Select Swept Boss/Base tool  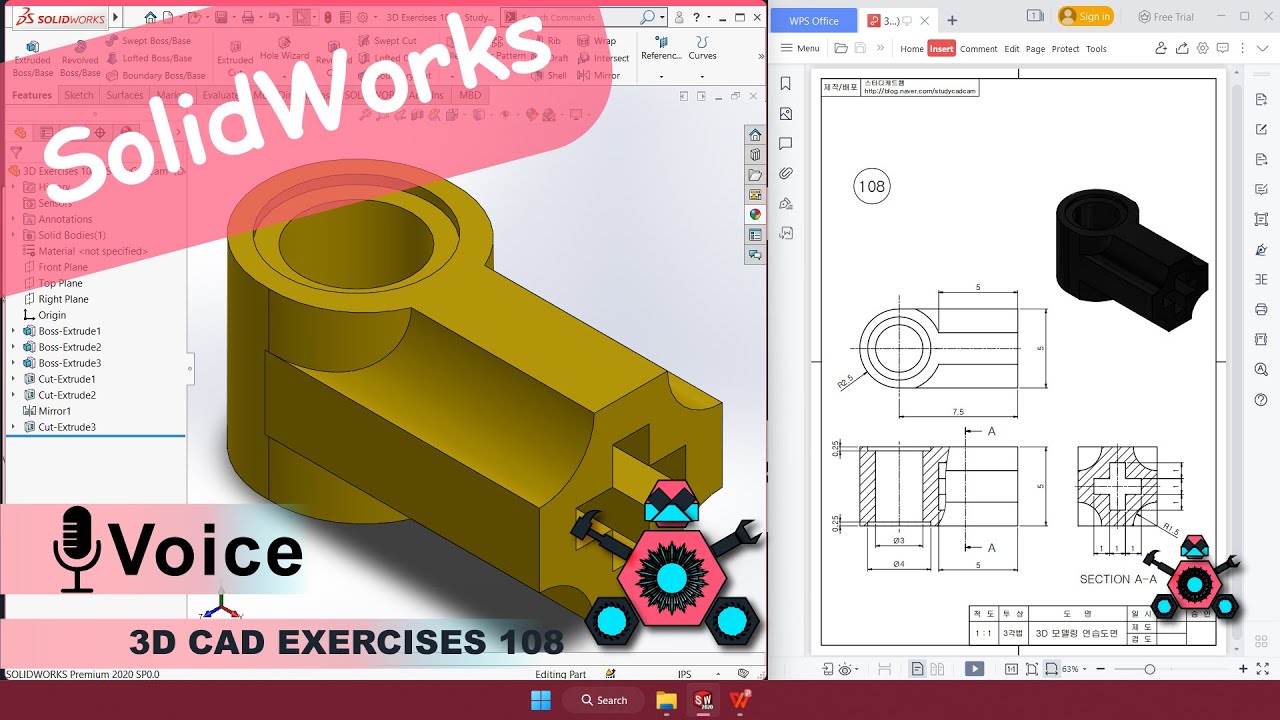(x=148, y=41)
